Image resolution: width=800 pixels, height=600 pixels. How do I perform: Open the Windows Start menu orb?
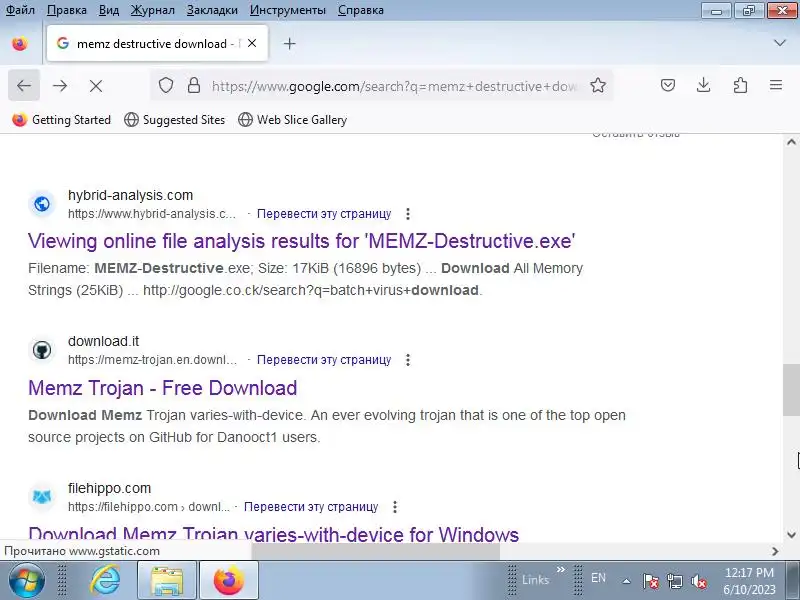click(x=26, y=581)
